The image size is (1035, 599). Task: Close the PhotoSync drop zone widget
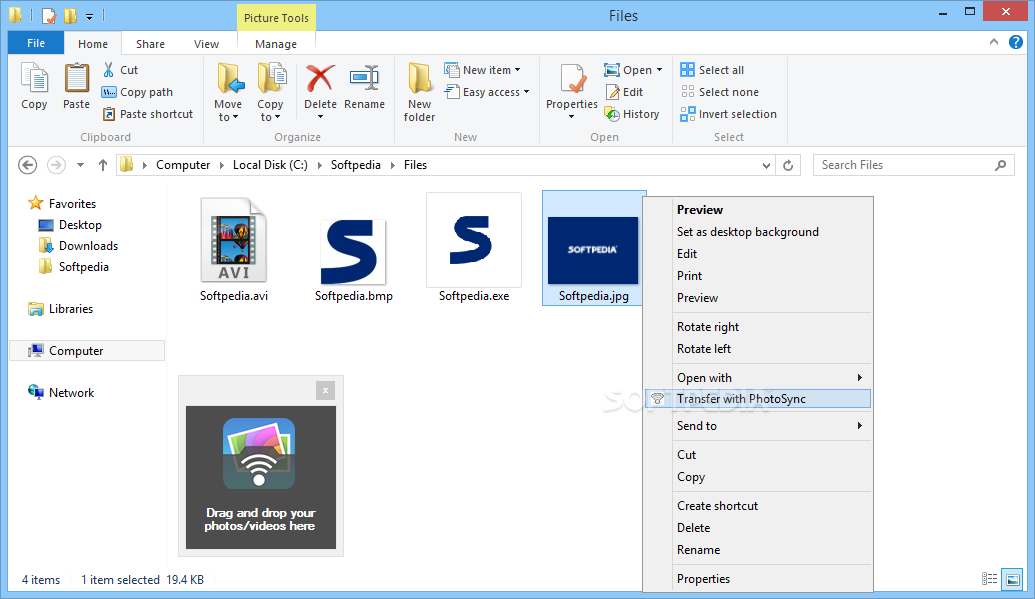coord(325,390)
